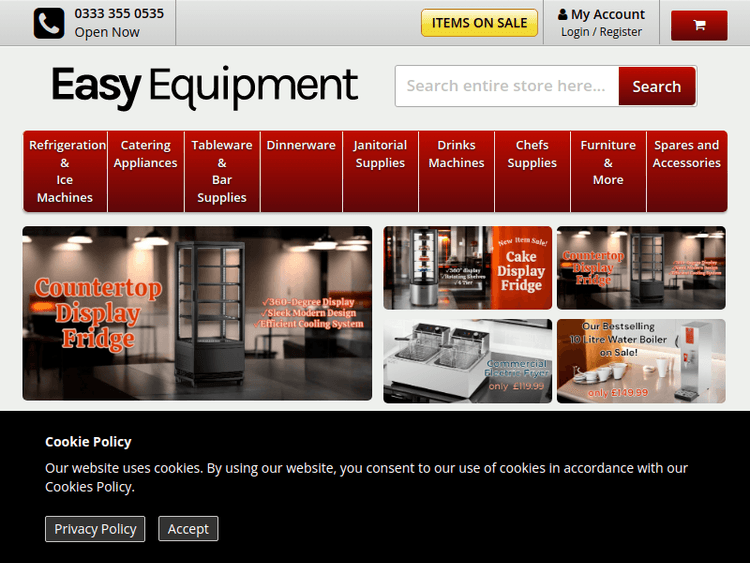Open the Janitorial Supplies menu

(x=380, y=171)
